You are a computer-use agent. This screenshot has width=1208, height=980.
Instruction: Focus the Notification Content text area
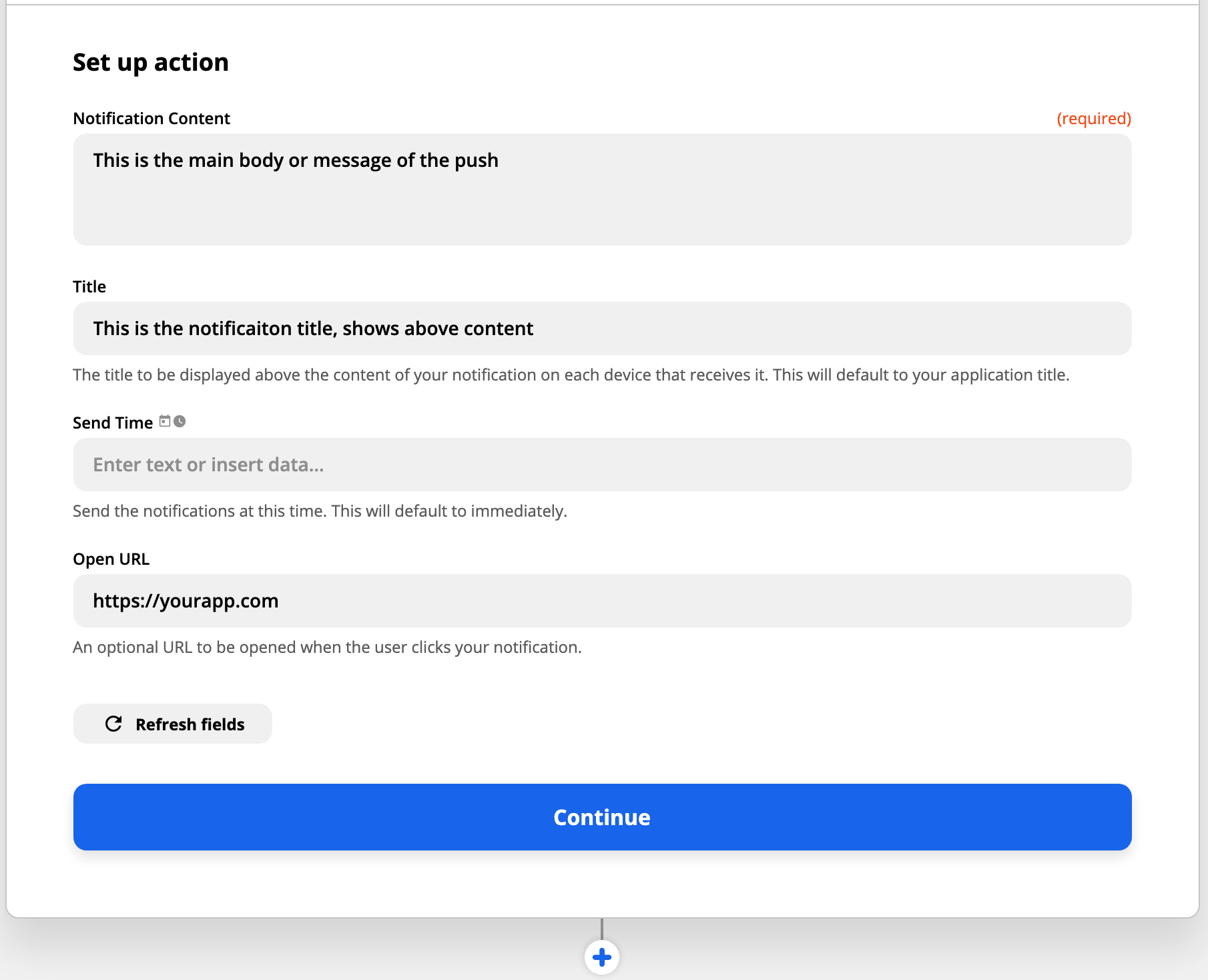click(602, 190)
